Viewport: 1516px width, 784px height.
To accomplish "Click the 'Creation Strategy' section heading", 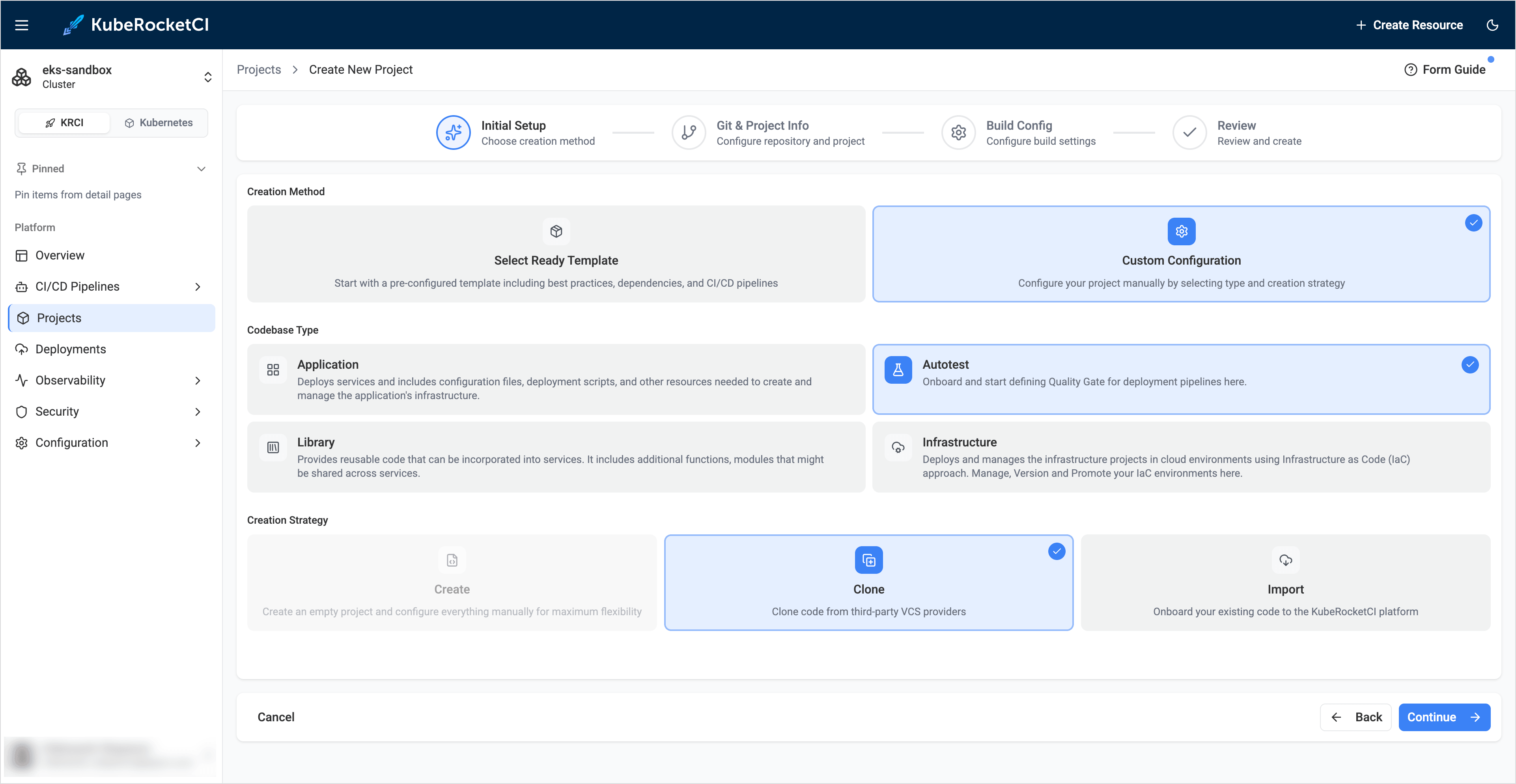I will (287, 520).
